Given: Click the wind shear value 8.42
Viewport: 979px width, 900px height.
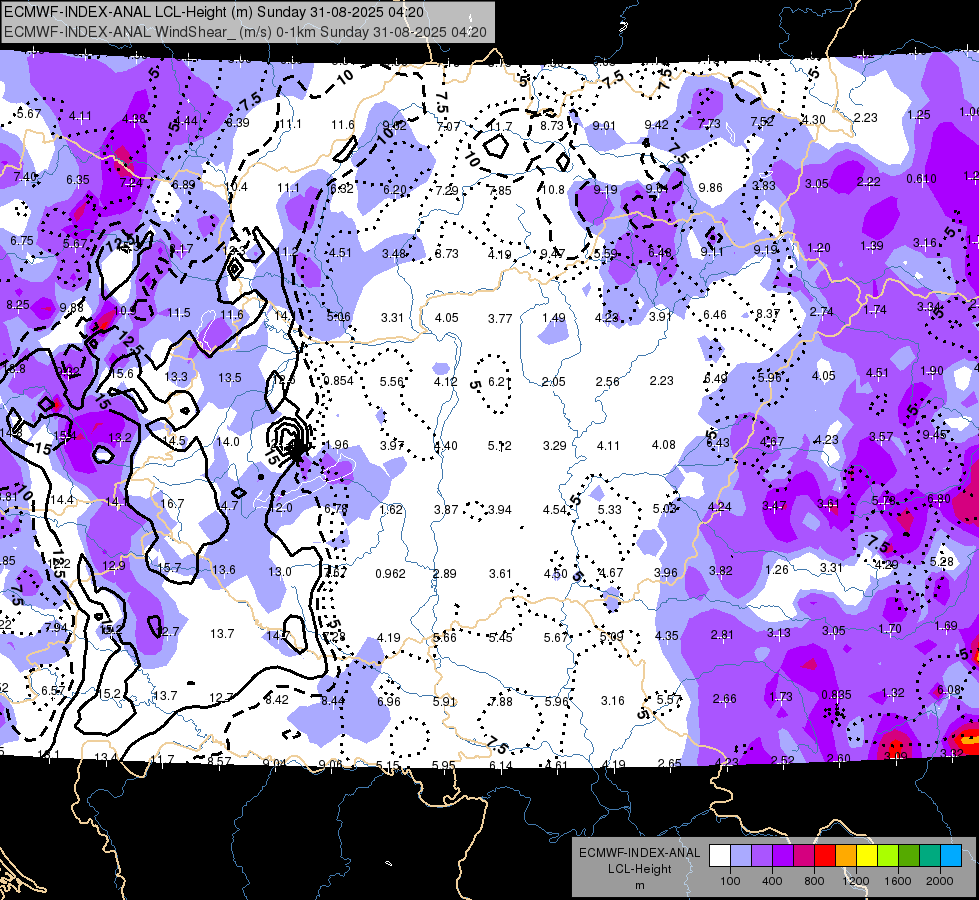Looking at the screenshot, I should [x=277, y=700].
